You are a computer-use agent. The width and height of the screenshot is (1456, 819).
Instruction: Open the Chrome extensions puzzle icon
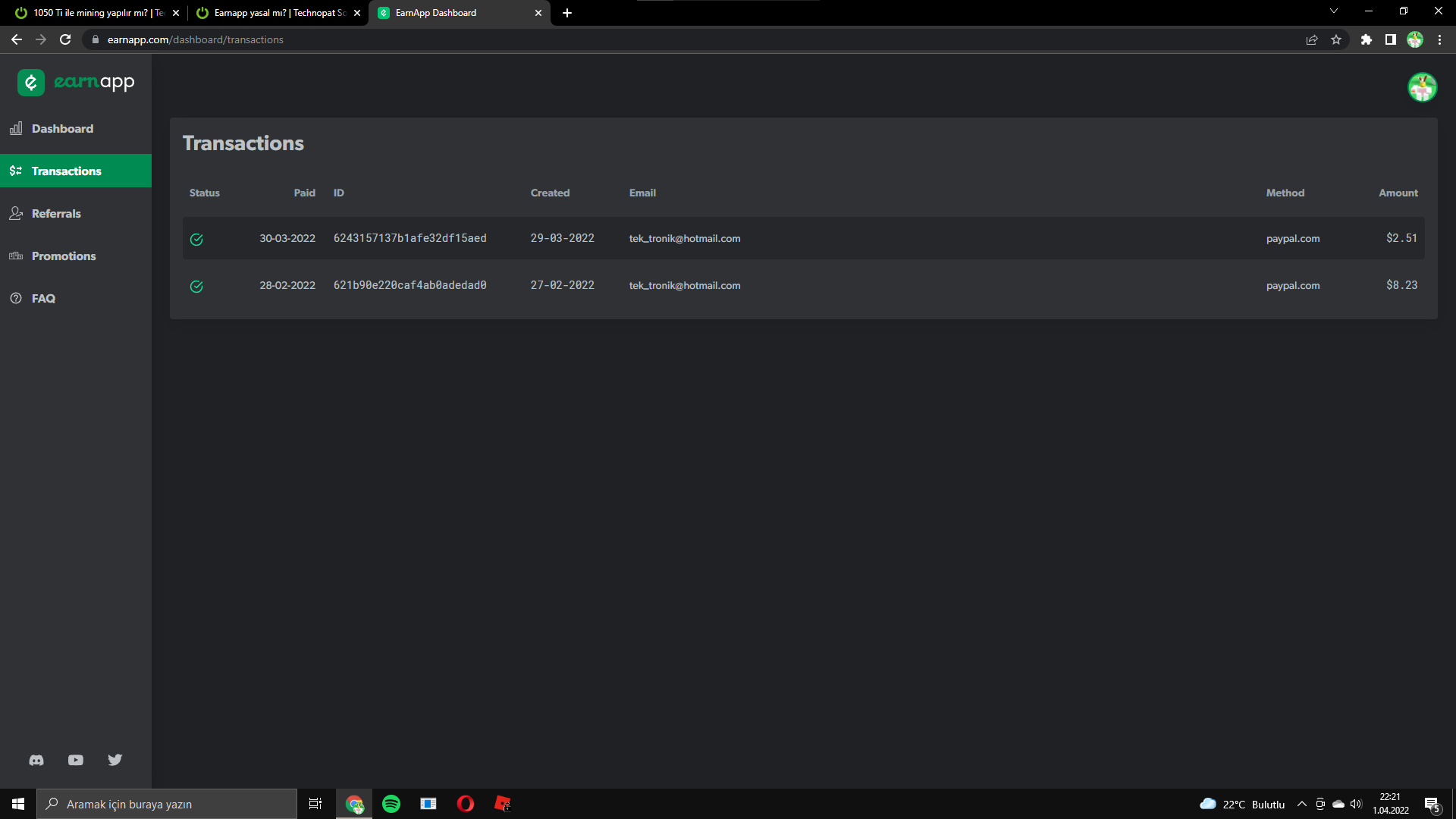[1366, 39]
